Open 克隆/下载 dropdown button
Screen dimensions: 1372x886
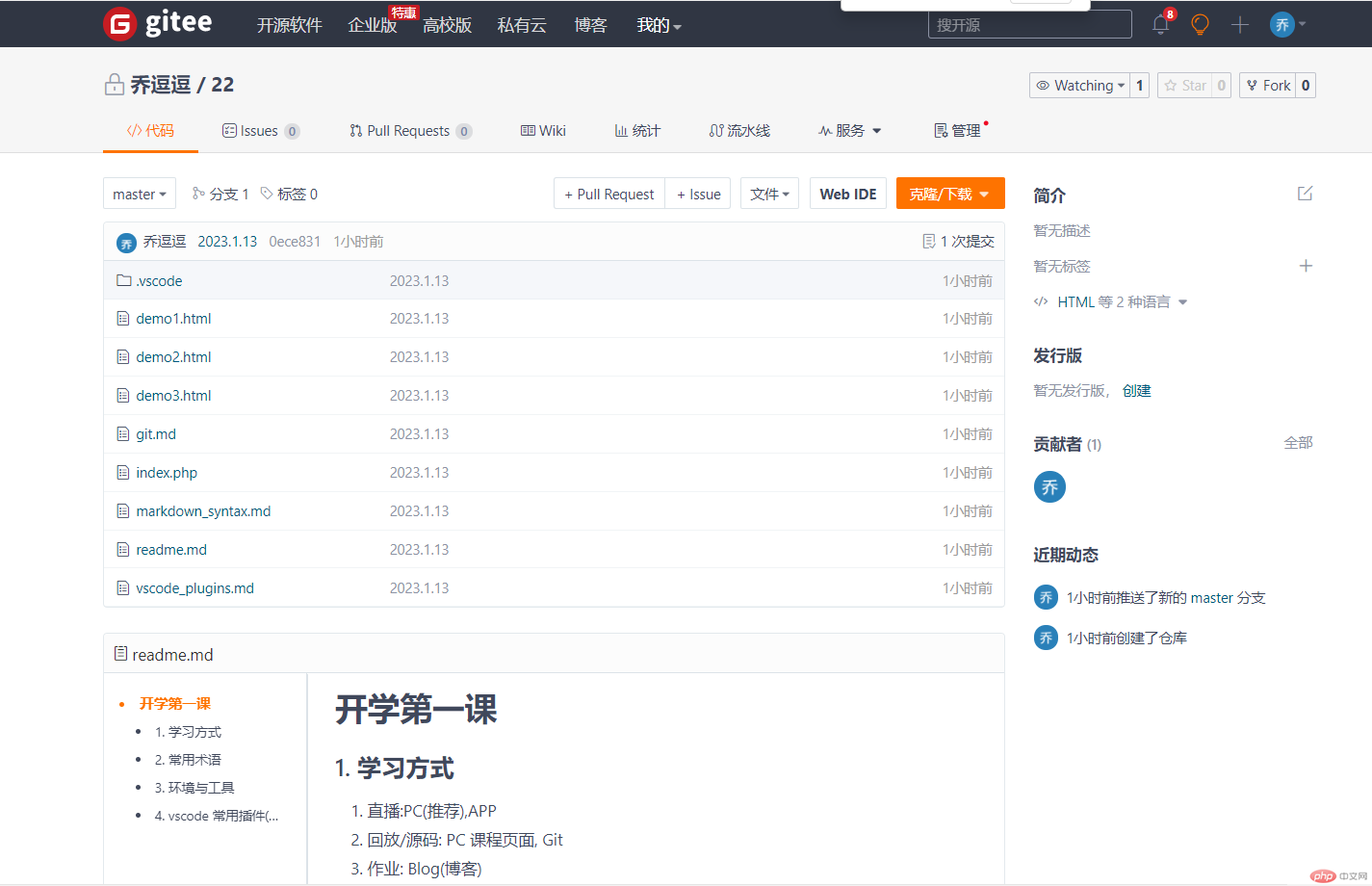[x=950, y=194]
